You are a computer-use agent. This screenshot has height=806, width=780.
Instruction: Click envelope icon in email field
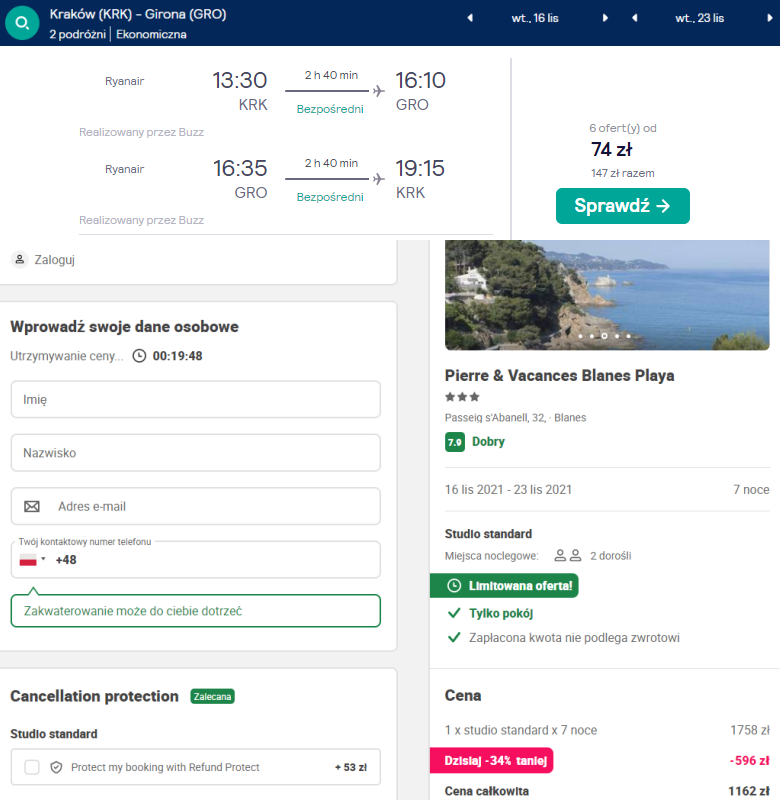coord(32,506)
